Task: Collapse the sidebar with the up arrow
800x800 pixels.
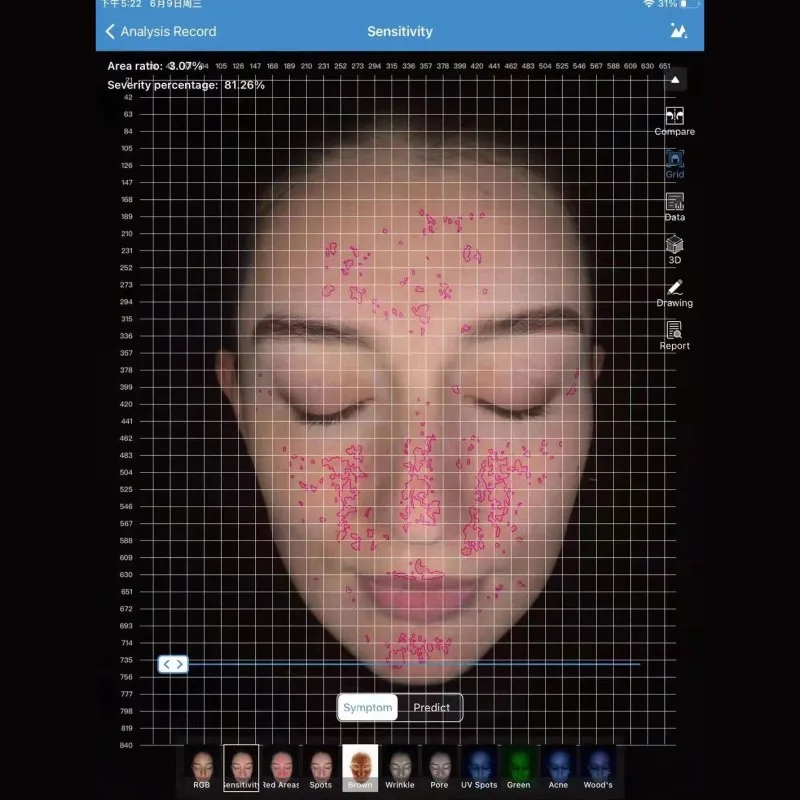Action: pyautogui.click(x=674, y=79)
